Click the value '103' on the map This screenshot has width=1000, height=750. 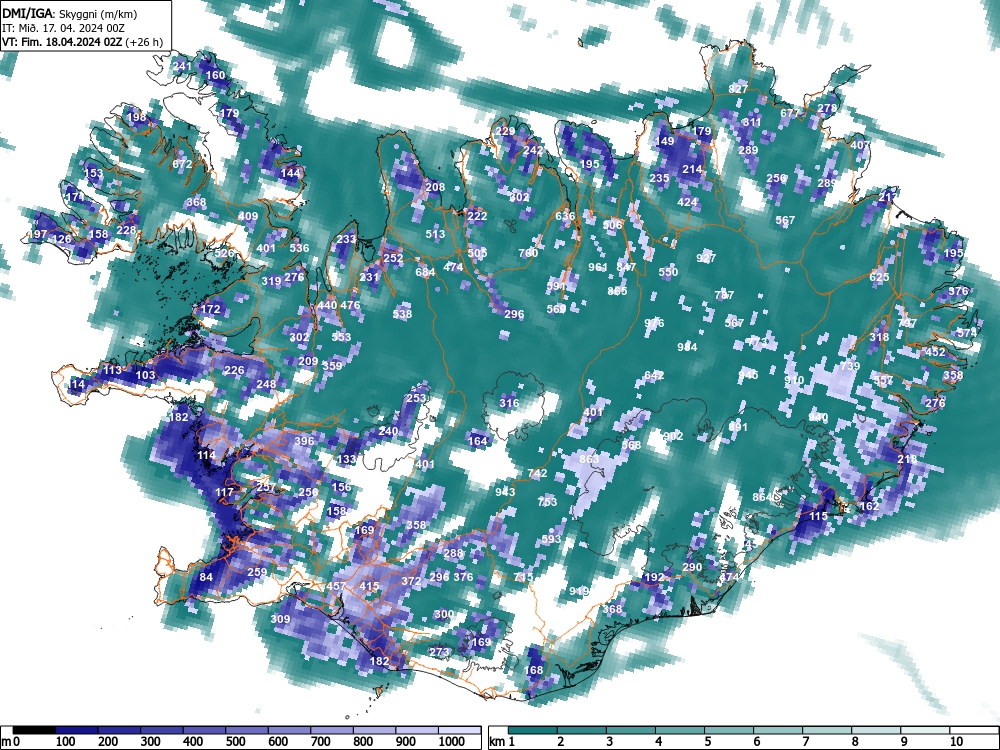[x=145, y=375]
